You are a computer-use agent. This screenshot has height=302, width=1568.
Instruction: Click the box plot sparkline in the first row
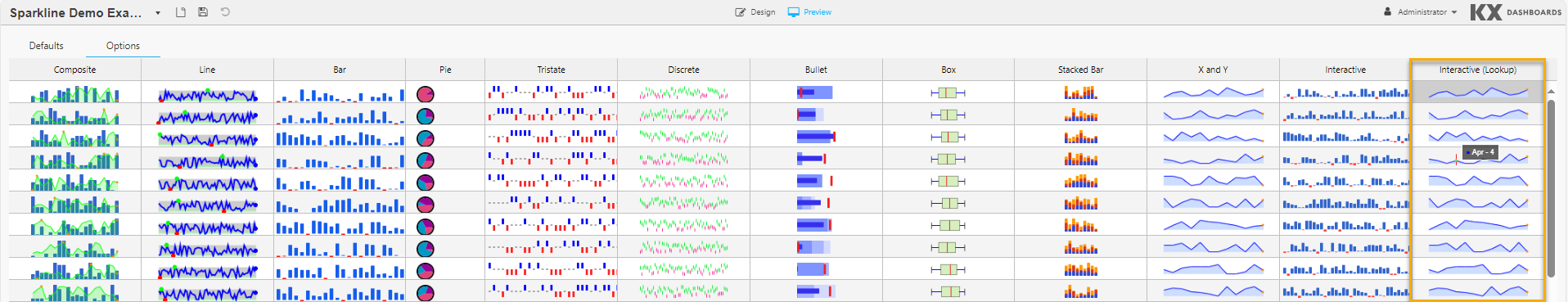click(948, 92)
